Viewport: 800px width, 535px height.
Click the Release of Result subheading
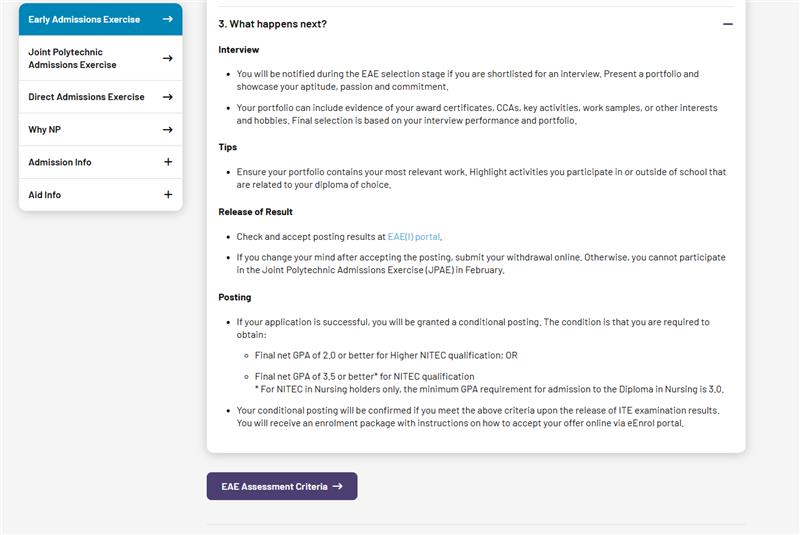(x=256, y=212)
